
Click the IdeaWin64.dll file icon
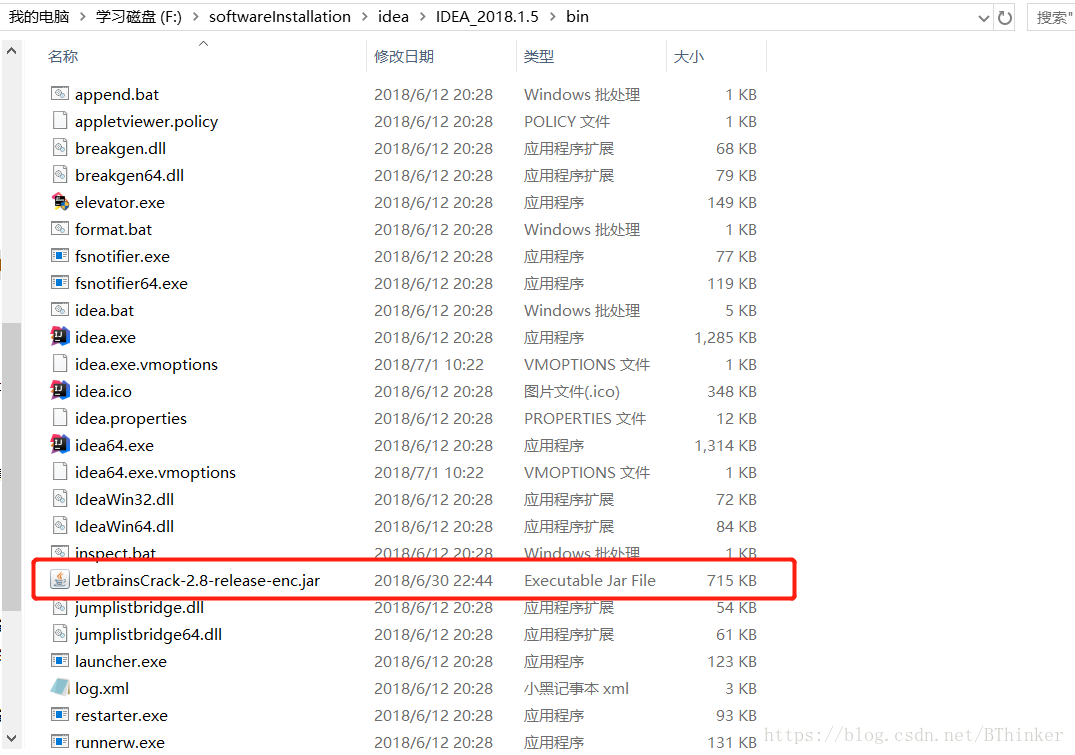[60, 525]
